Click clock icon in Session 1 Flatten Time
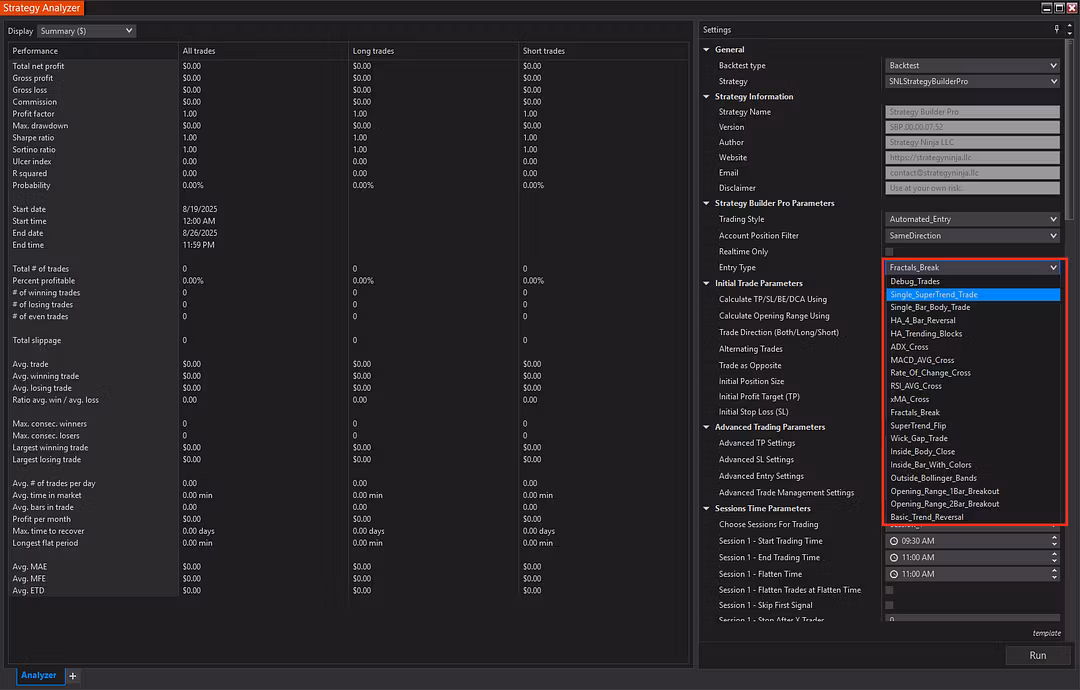Viewport: 1080px width, 690px height. click(x=895, y=574)
